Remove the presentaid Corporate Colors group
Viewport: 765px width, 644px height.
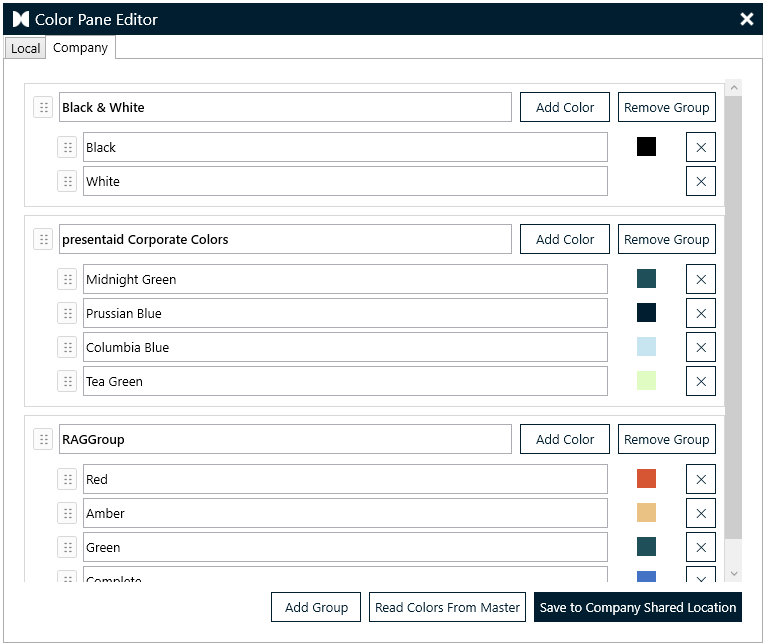(666, 239)
